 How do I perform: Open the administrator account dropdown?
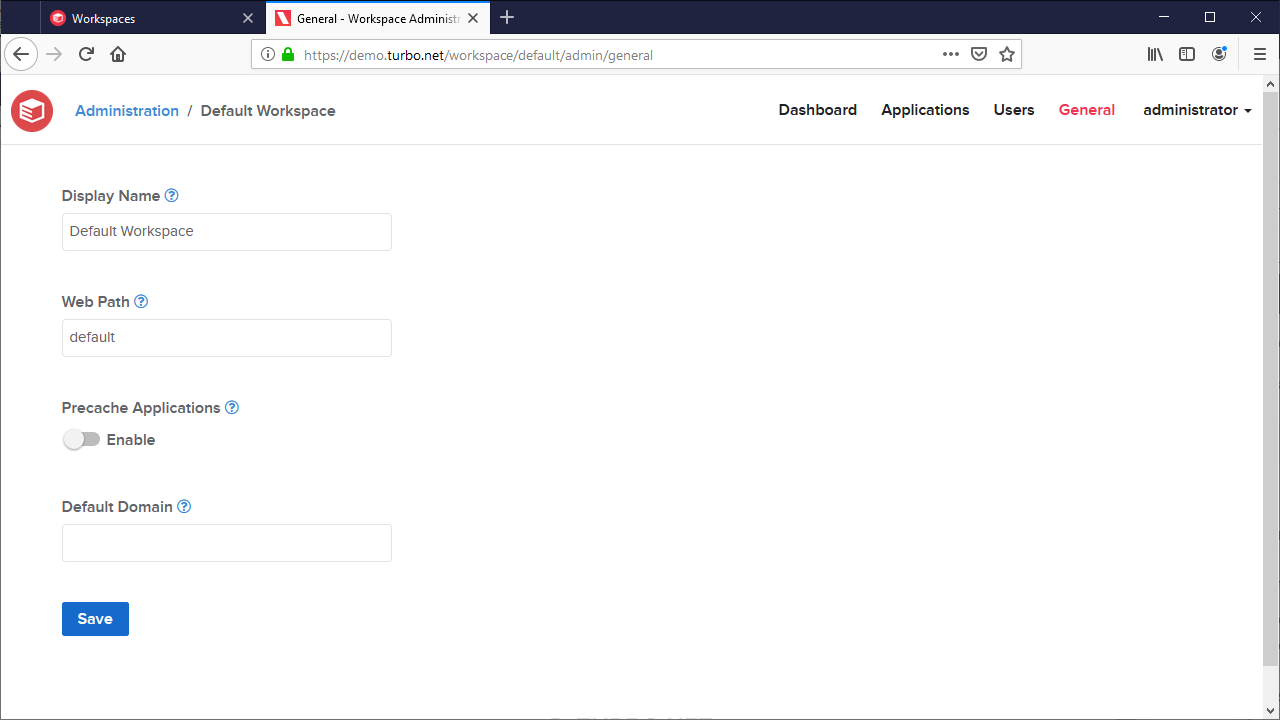click(1196, 110)
